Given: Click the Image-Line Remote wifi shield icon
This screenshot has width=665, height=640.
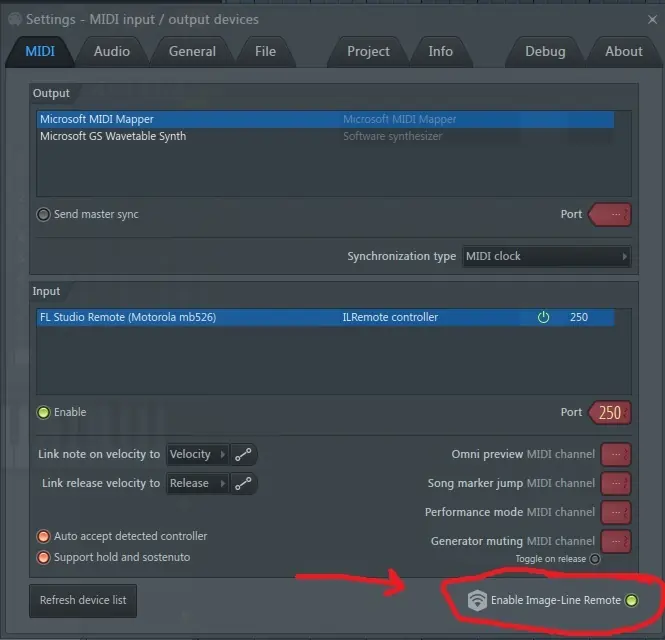Looking at the screenshot, I should pyautogui.click(x=477, y=600).
